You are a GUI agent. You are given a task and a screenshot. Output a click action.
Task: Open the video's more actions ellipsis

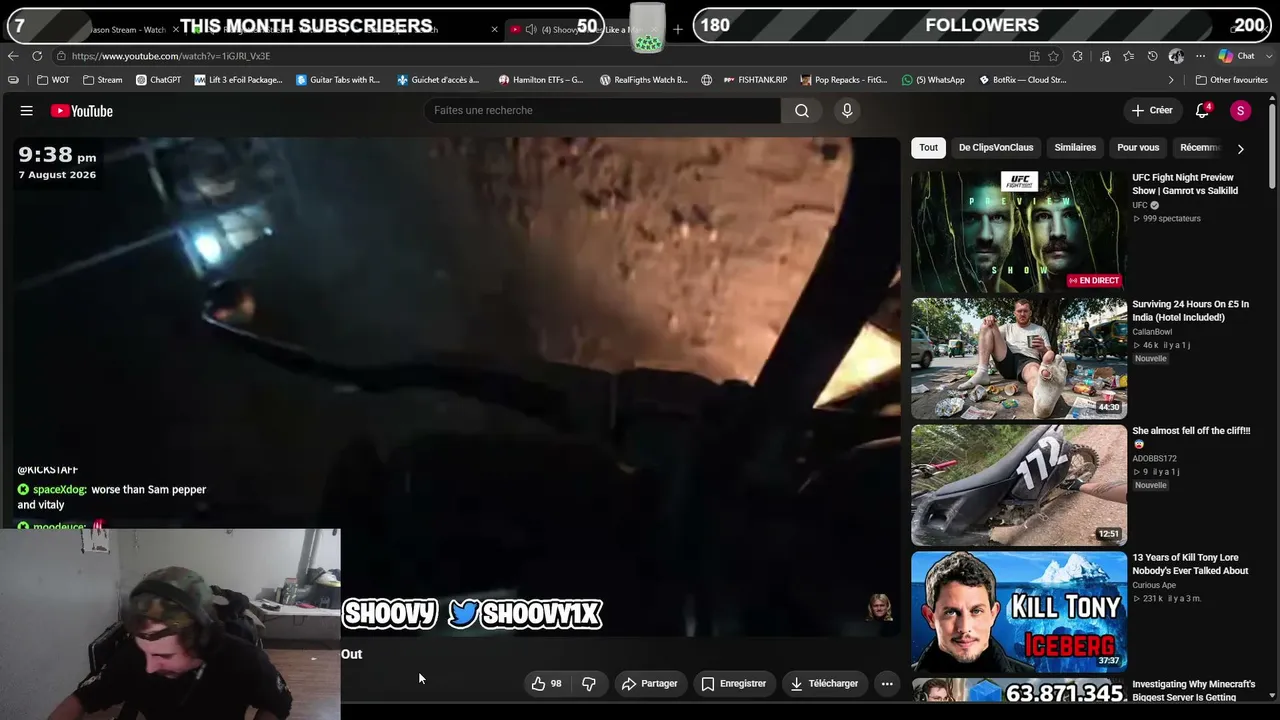(x=887, y=684)
